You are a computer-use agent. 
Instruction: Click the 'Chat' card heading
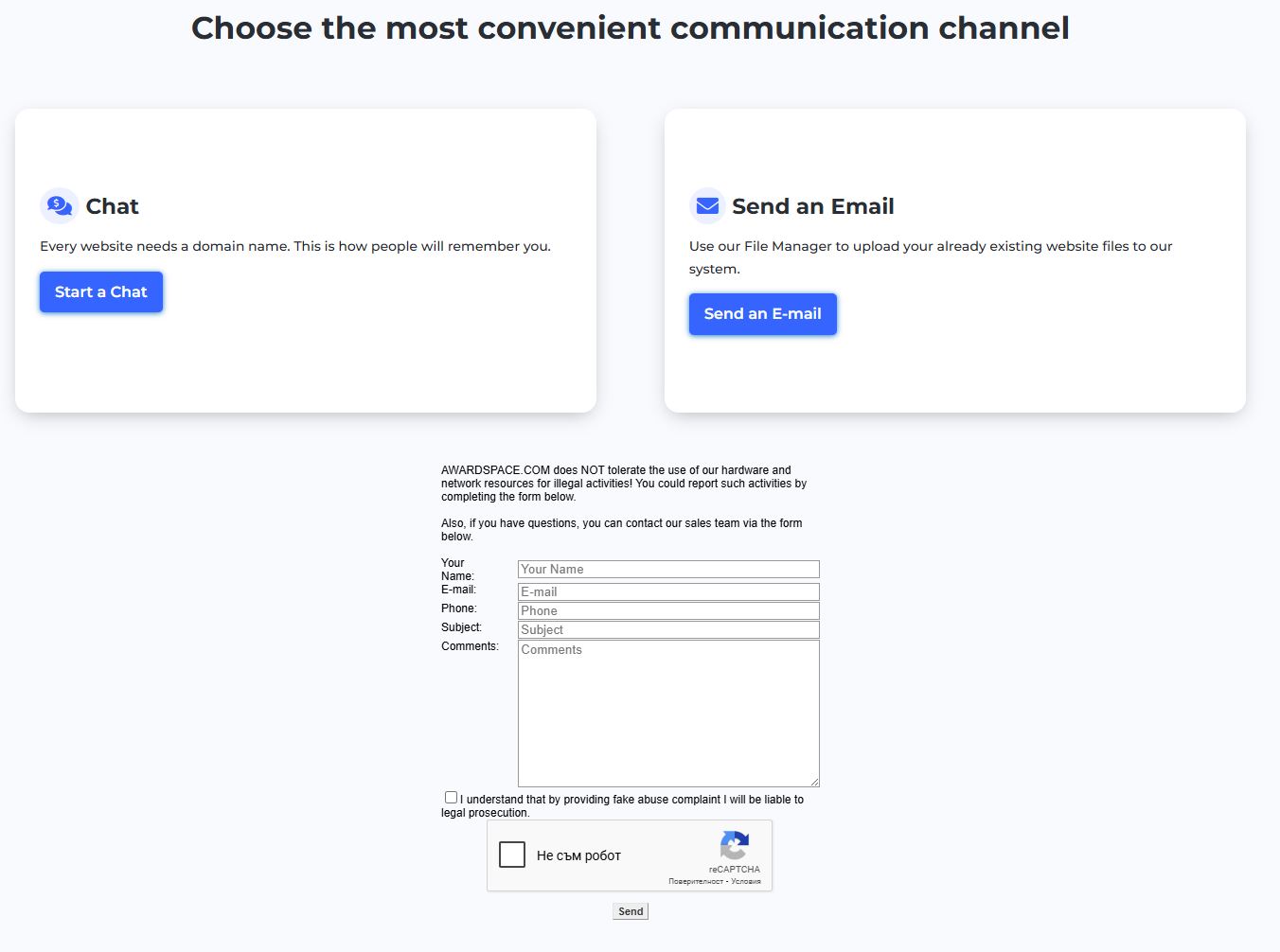coord(112,206)
